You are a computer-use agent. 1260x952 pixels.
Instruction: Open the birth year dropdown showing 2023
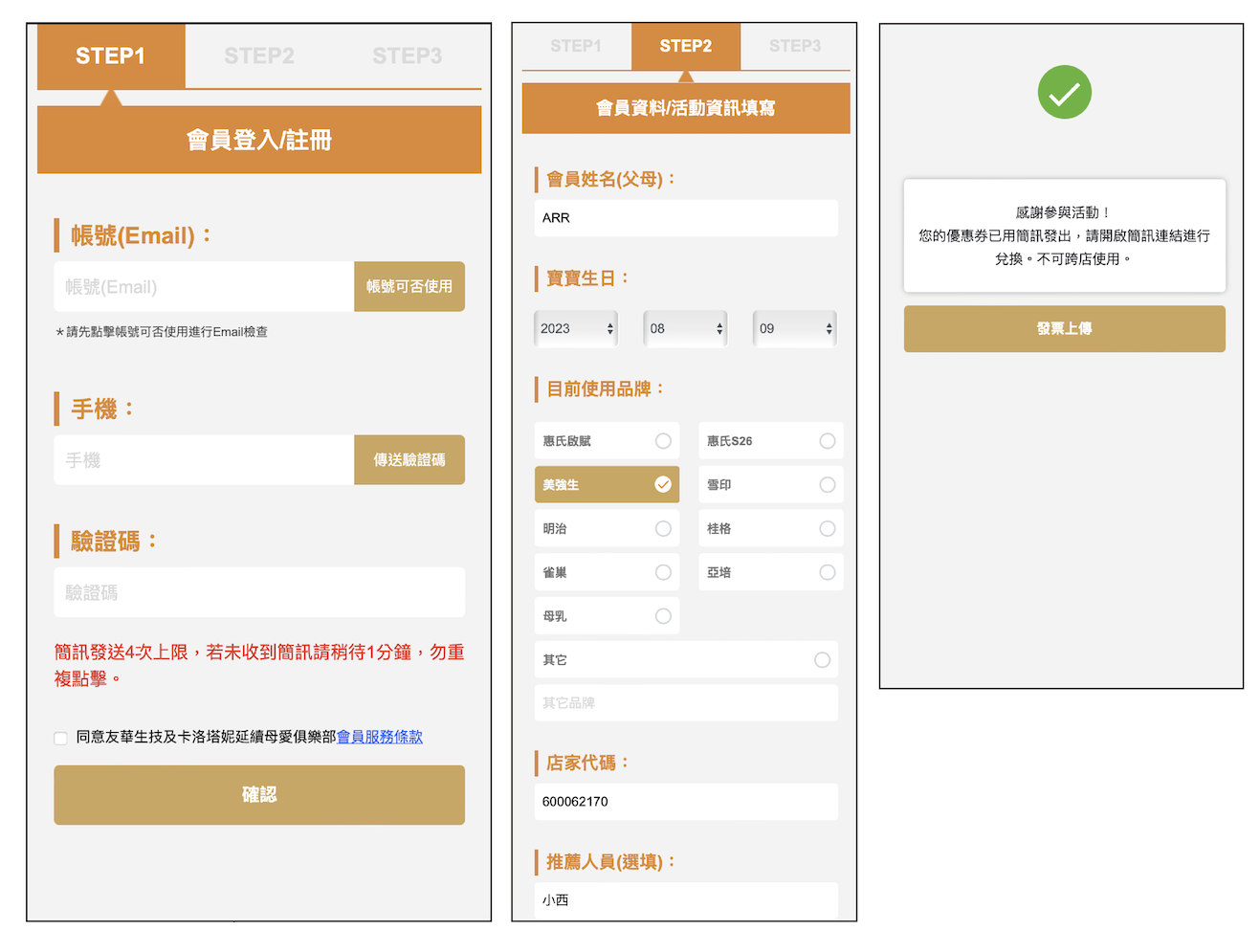tap(576, 329)
